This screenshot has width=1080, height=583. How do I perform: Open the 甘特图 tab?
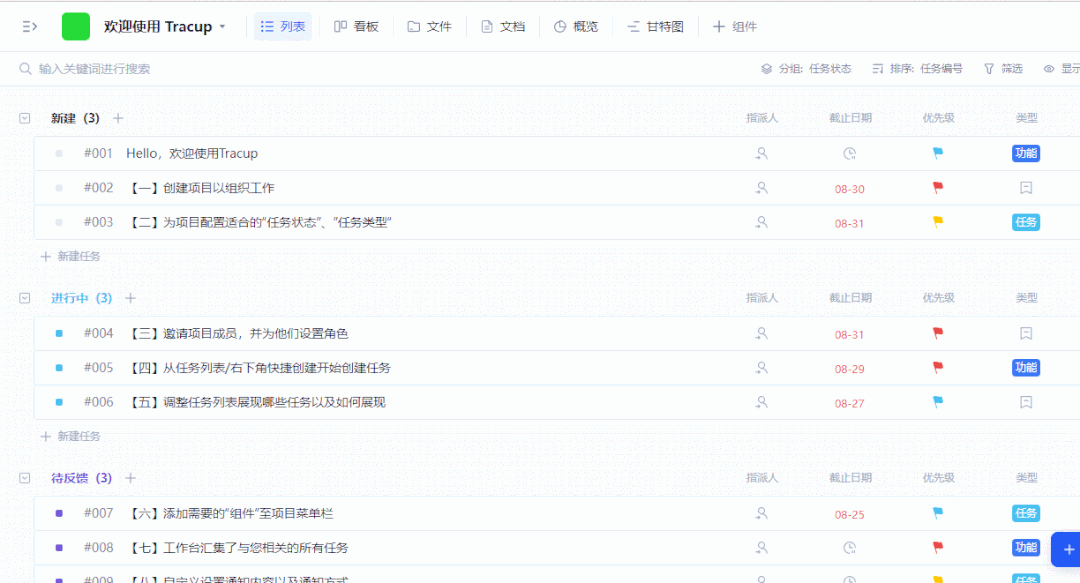655,27
